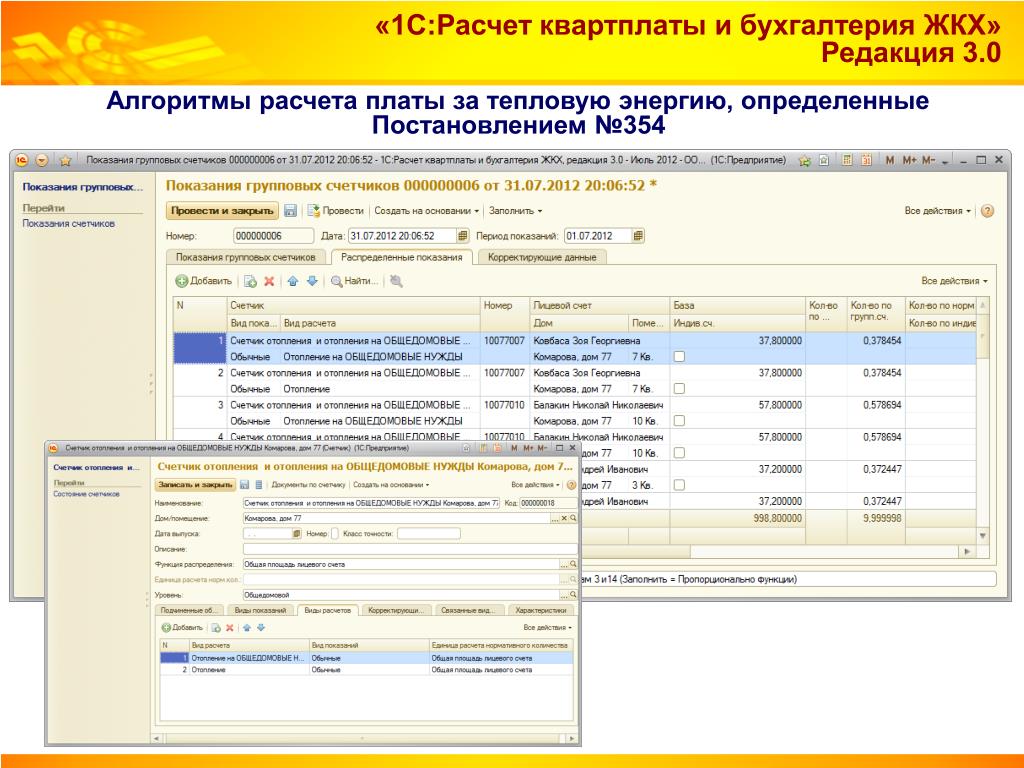Click the green Добавить icon in the main table toolbar
The height and width of the screenshot is (768, 1024).
pos(182,281)
